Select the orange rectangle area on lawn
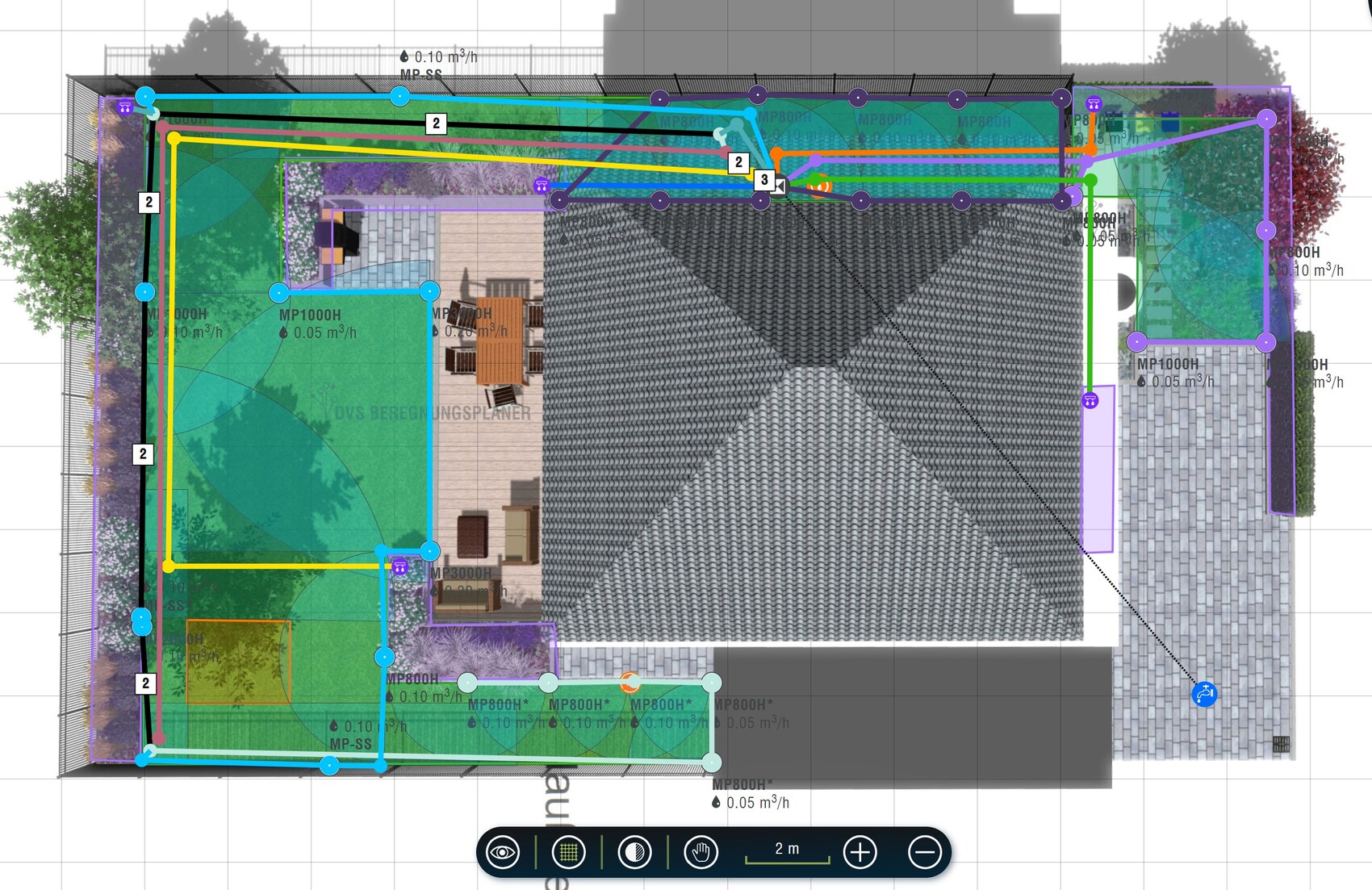The image size is (1372, 890). (238, 662)
